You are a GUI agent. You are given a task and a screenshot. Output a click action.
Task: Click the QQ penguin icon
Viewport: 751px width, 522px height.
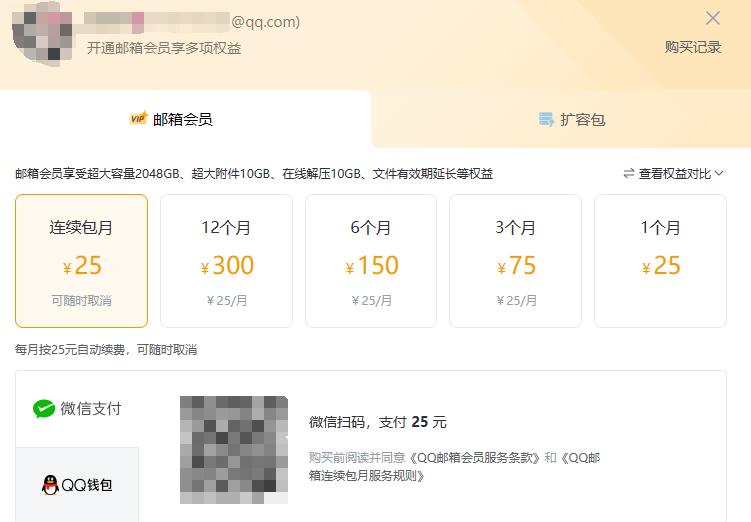(50, 485)
